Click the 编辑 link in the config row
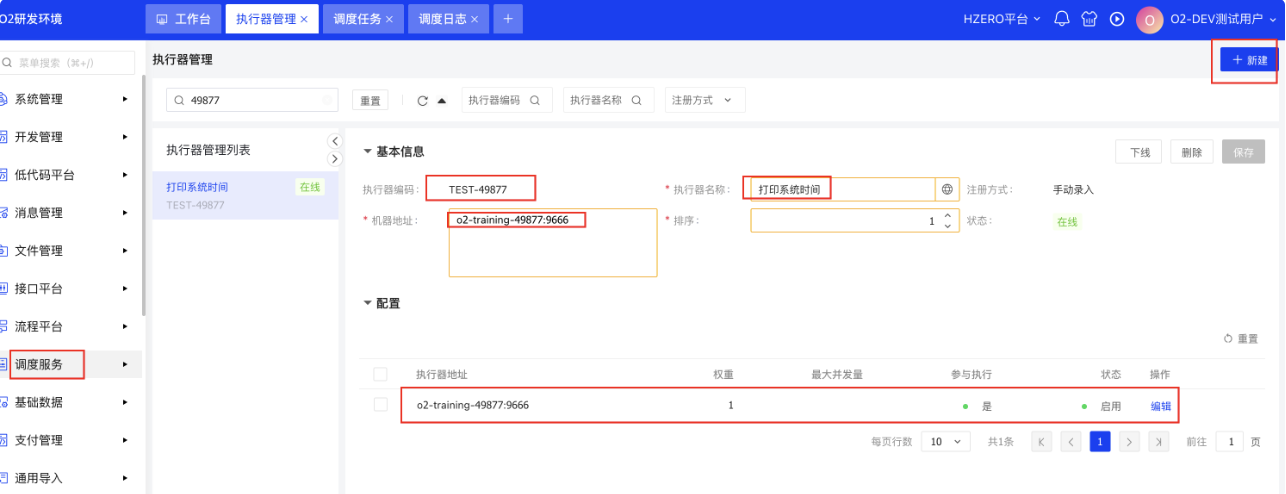This screenshot has width=1286, height=494. [x=1160, y=406]
